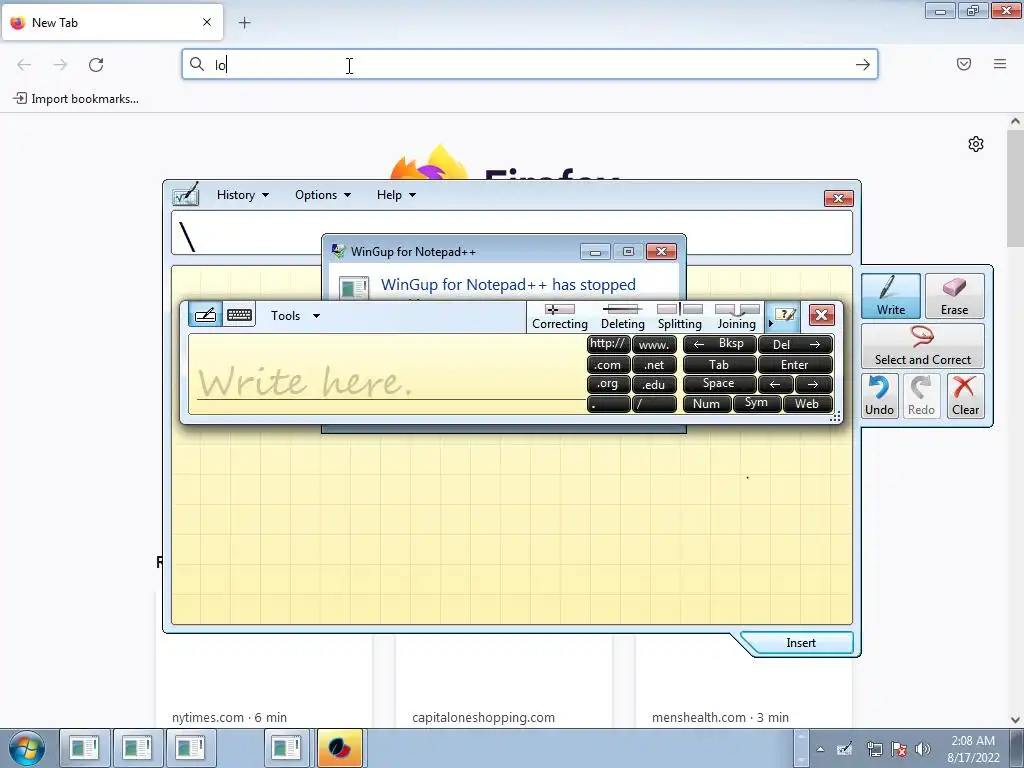The height and width of the screenshot is (768, 1024).
Task: Tap the .net key
Action: tap(654, 364)
